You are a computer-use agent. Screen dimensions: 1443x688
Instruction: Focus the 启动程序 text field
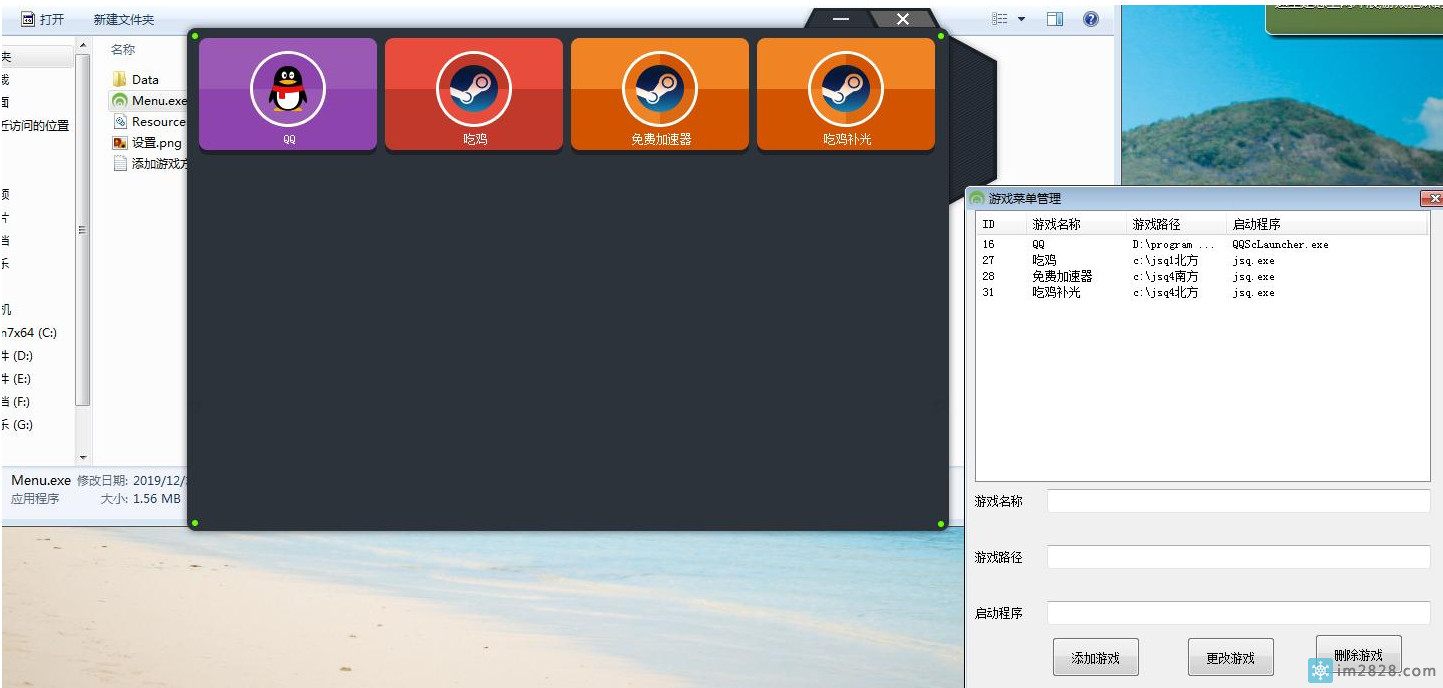pos(1238,613)
